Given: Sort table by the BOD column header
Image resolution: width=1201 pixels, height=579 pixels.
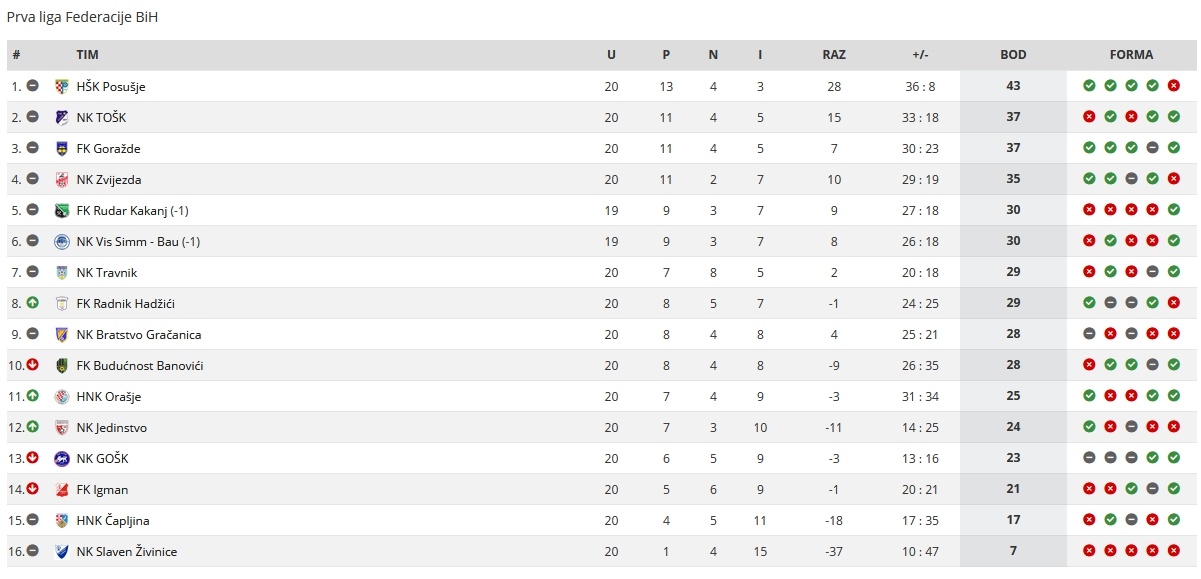Looking at the screenshot, I should click(1013, 55).
